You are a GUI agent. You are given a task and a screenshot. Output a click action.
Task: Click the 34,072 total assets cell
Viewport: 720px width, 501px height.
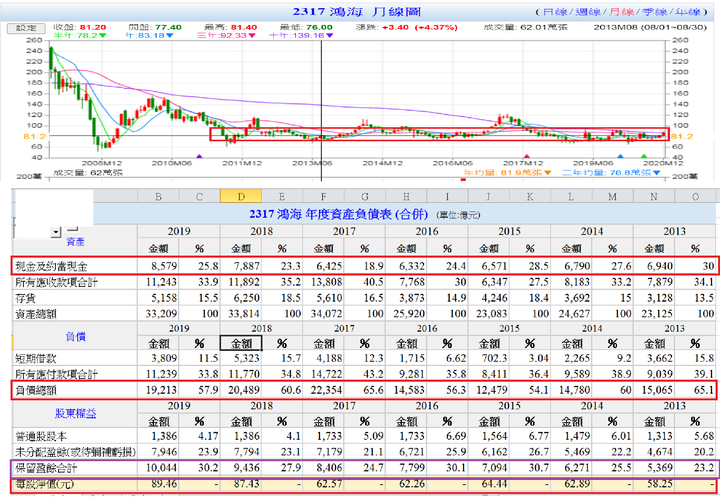click(x=326, y=314)
